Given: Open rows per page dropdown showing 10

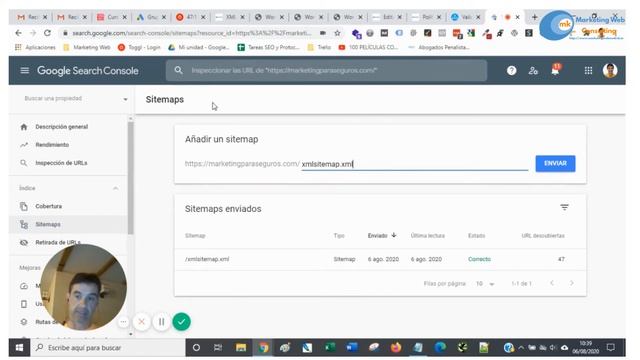Looking at the screenshot, I should (485, 284).
